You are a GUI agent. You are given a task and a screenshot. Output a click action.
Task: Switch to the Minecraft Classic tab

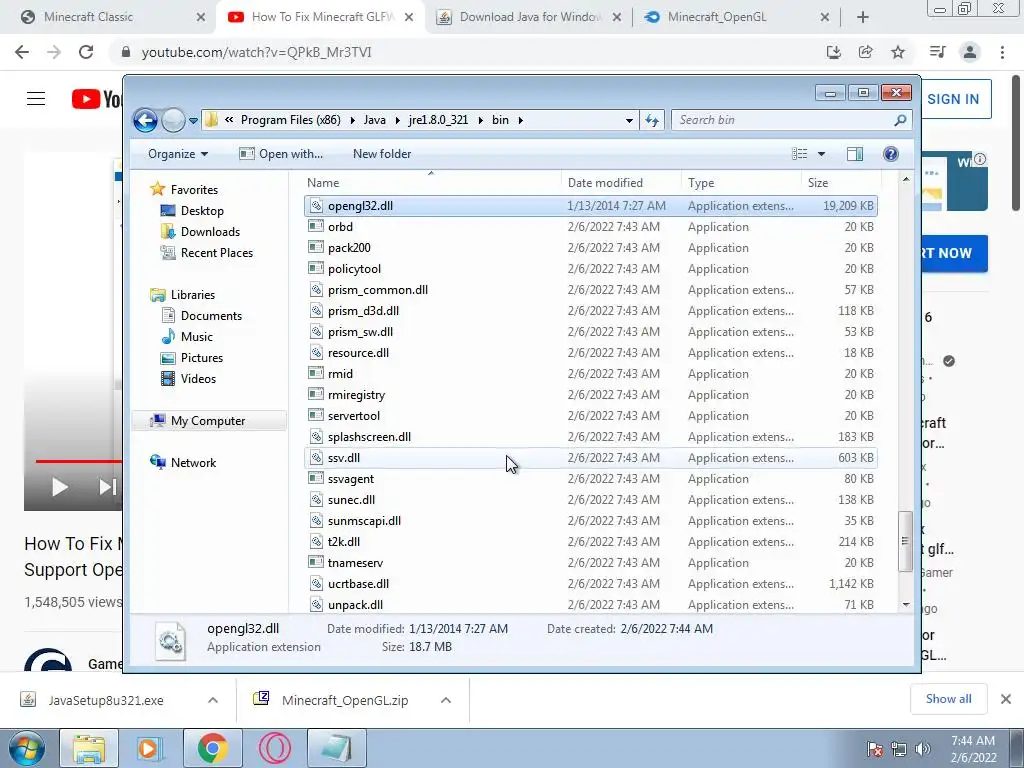pos(112,17)
